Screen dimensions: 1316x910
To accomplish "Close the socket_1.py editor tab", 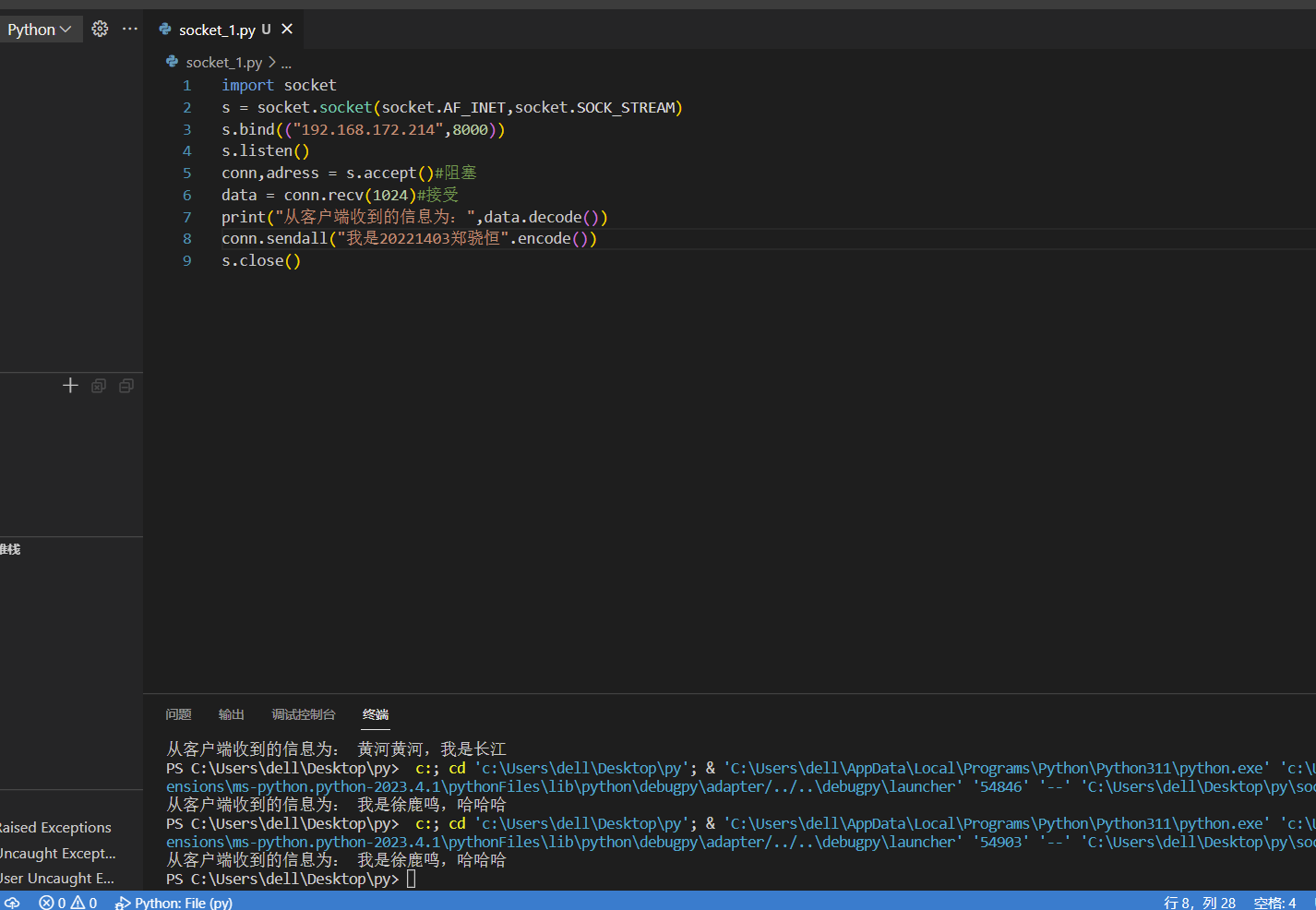I will click(287, 30).
